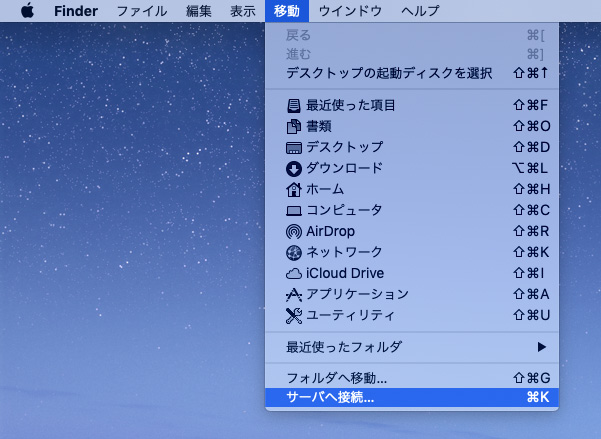
Task: Click the ⇧⌘H shortcut beside ホーム
Action: click(x=531, y=189)
